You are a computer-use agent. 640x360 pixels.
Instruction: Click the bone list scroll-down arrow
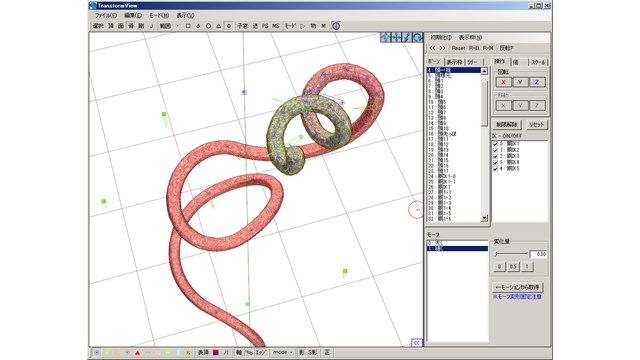pos(484,218)
